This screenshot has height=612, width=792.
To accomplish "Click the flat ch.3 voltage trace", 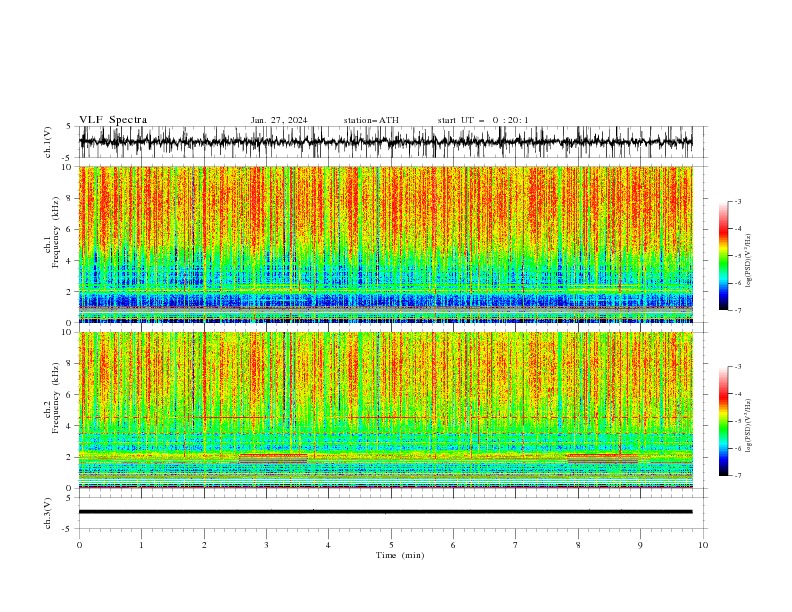I will [385, 512].
